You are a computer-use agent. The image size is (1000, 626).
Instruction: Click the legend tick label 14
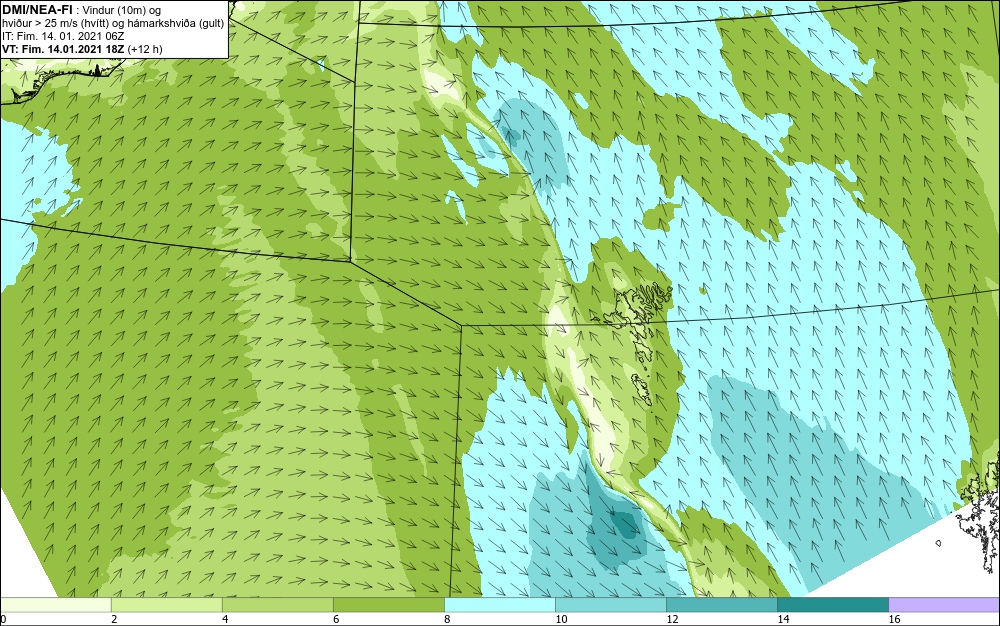point(783,619)
